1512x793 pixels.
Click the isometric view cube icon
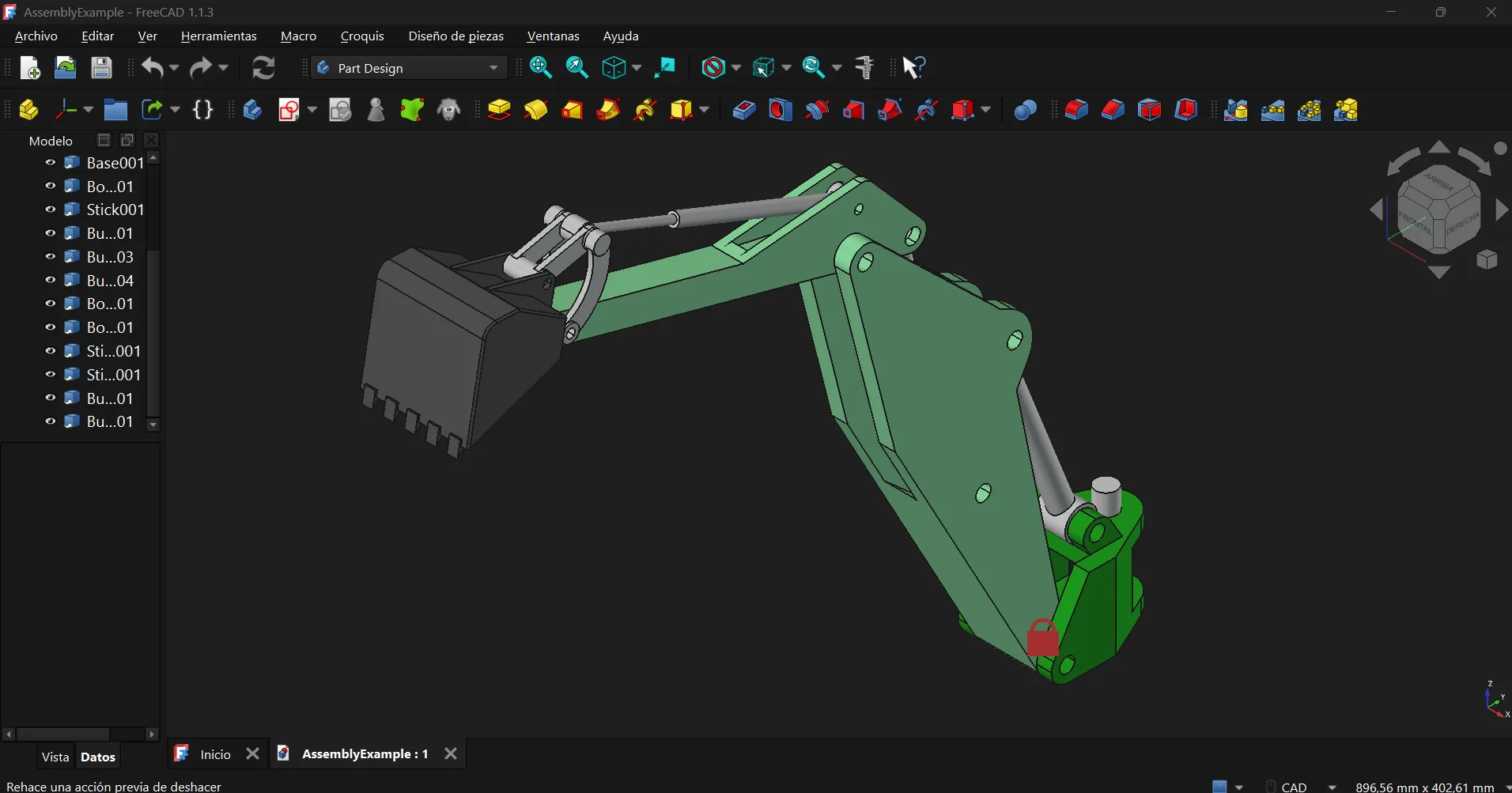614,68
